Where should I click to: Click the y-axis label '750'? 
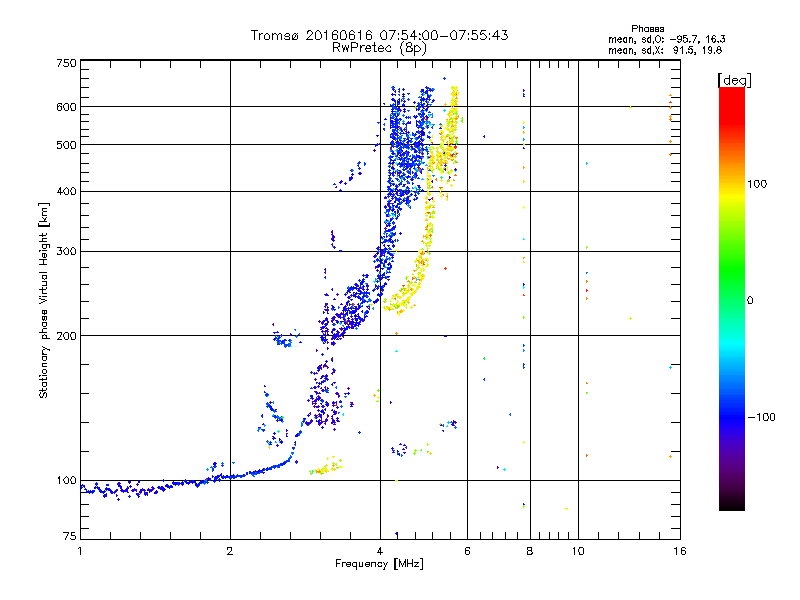coord(66,63)
